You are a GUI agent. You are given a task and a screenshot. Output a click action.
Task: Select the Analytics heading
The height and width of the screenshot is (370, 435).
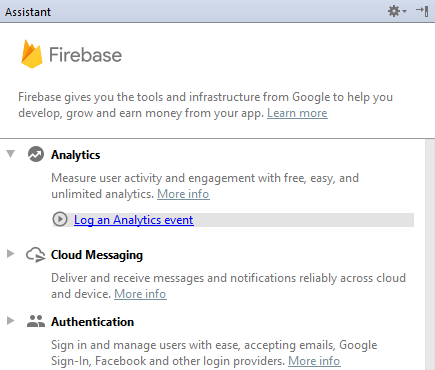76,155
